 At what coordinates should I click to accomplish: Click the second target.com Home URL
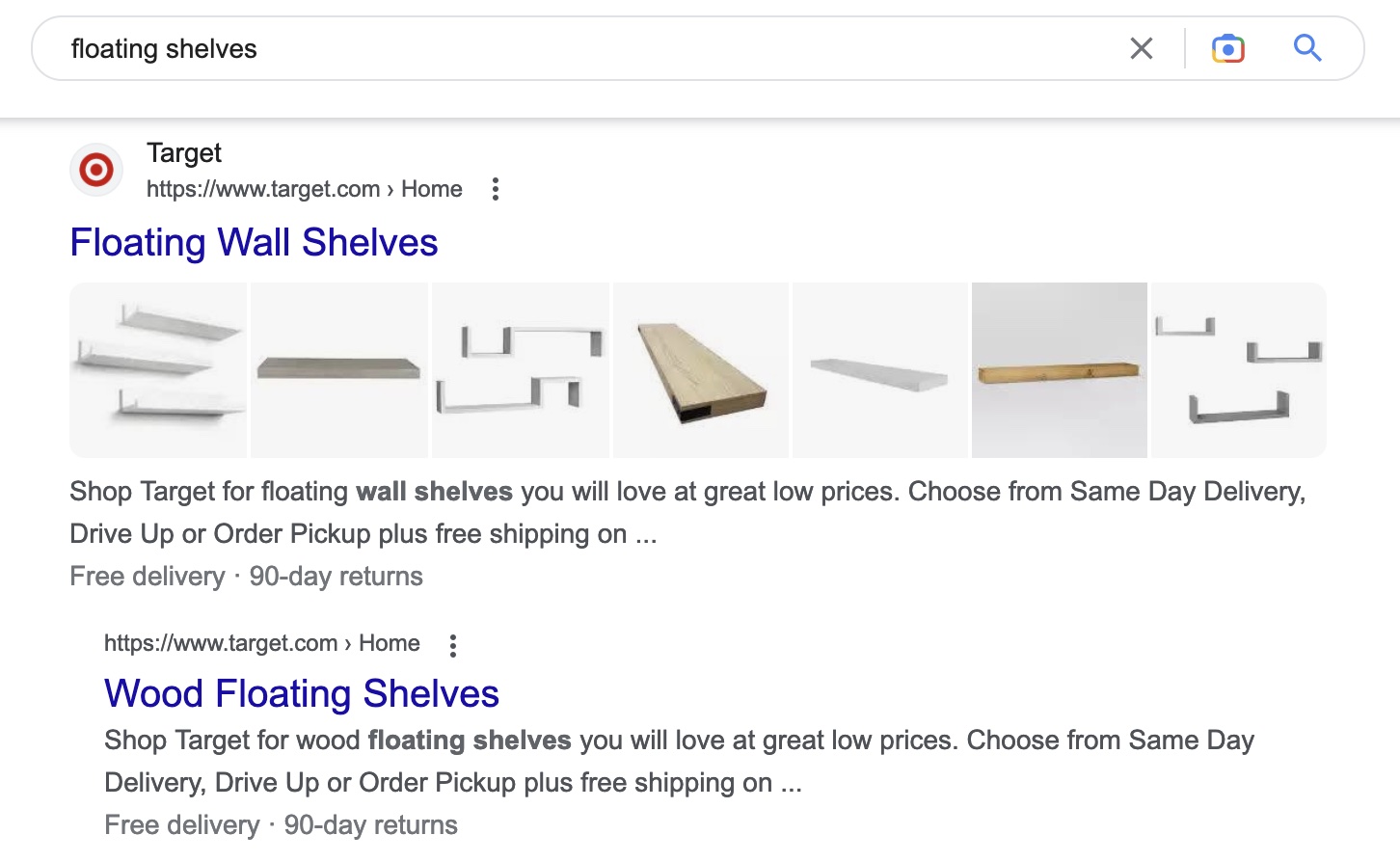[261, 643]
